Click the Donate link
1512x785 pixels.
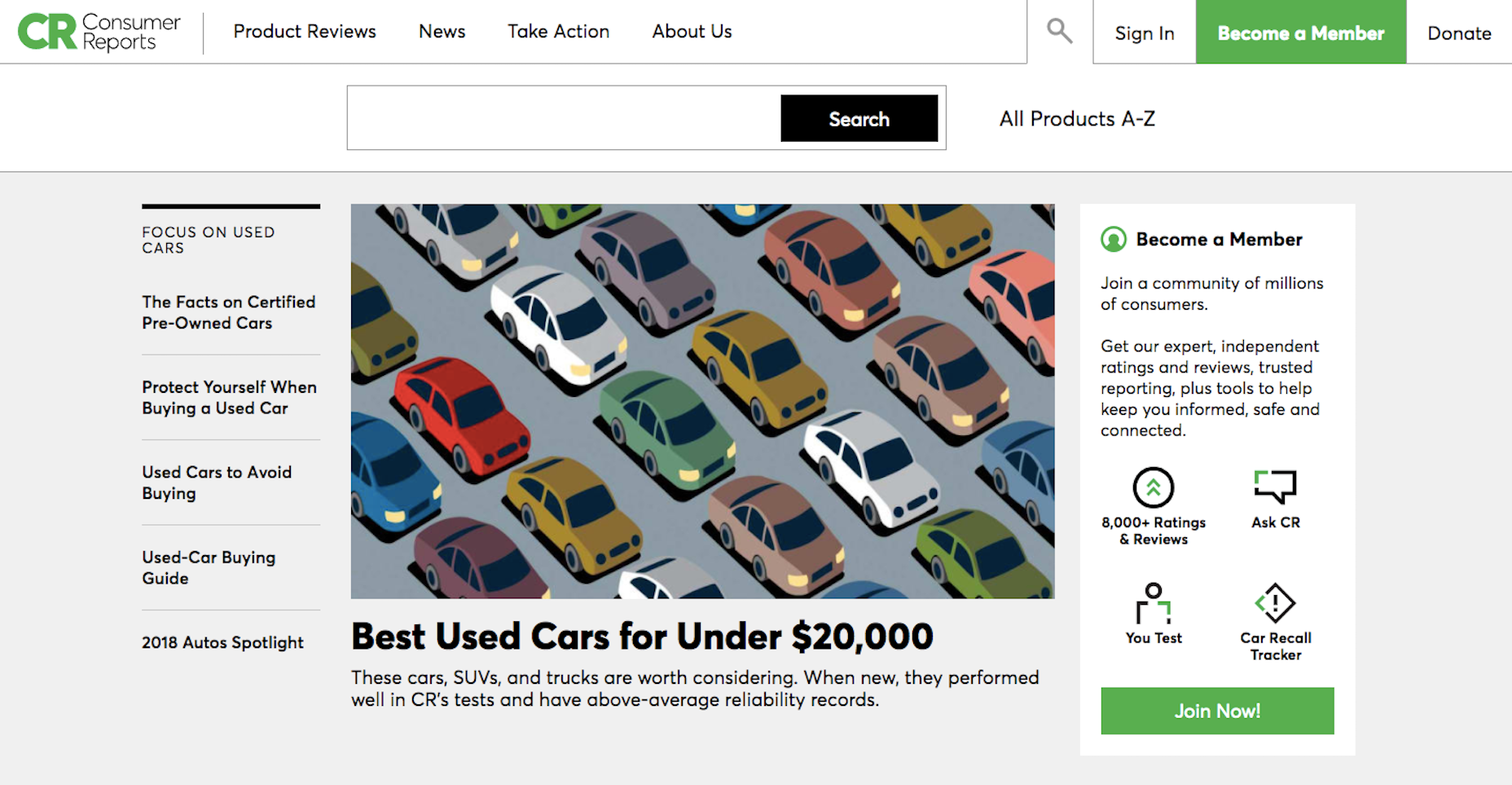(1459, 33)
